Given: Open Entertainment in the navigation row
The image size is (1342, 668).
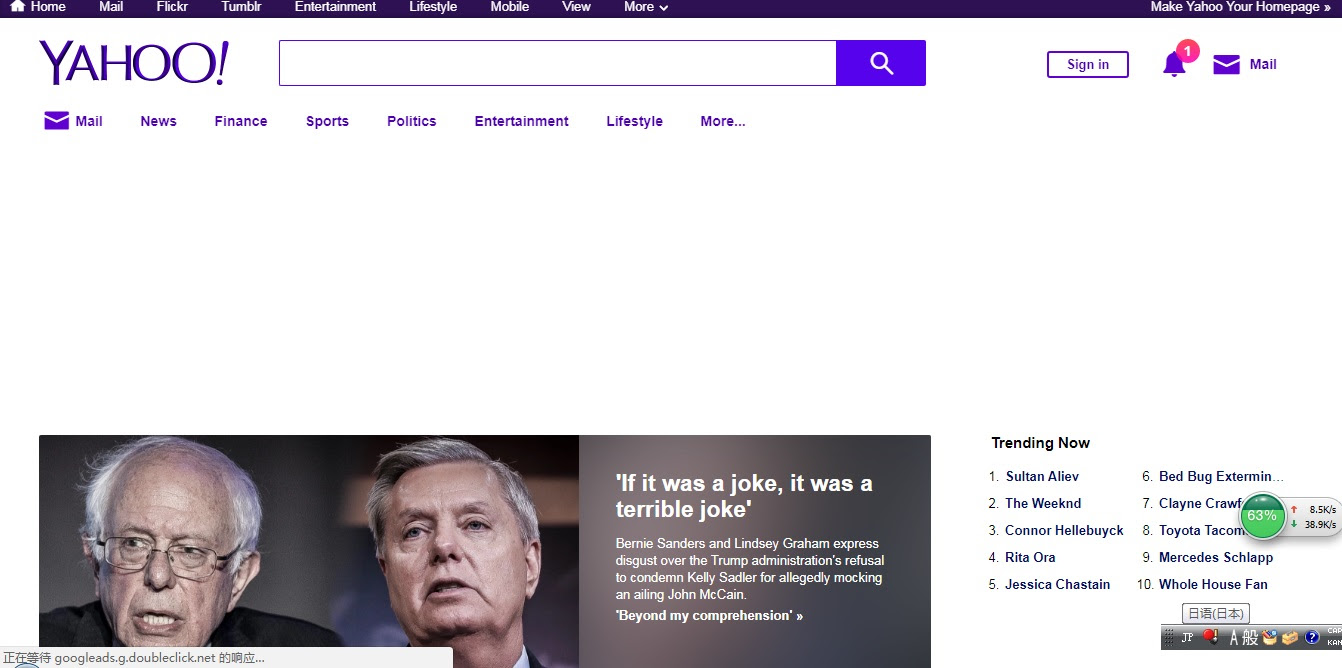Looking at the screenshot, I should (x=521, y=121).
